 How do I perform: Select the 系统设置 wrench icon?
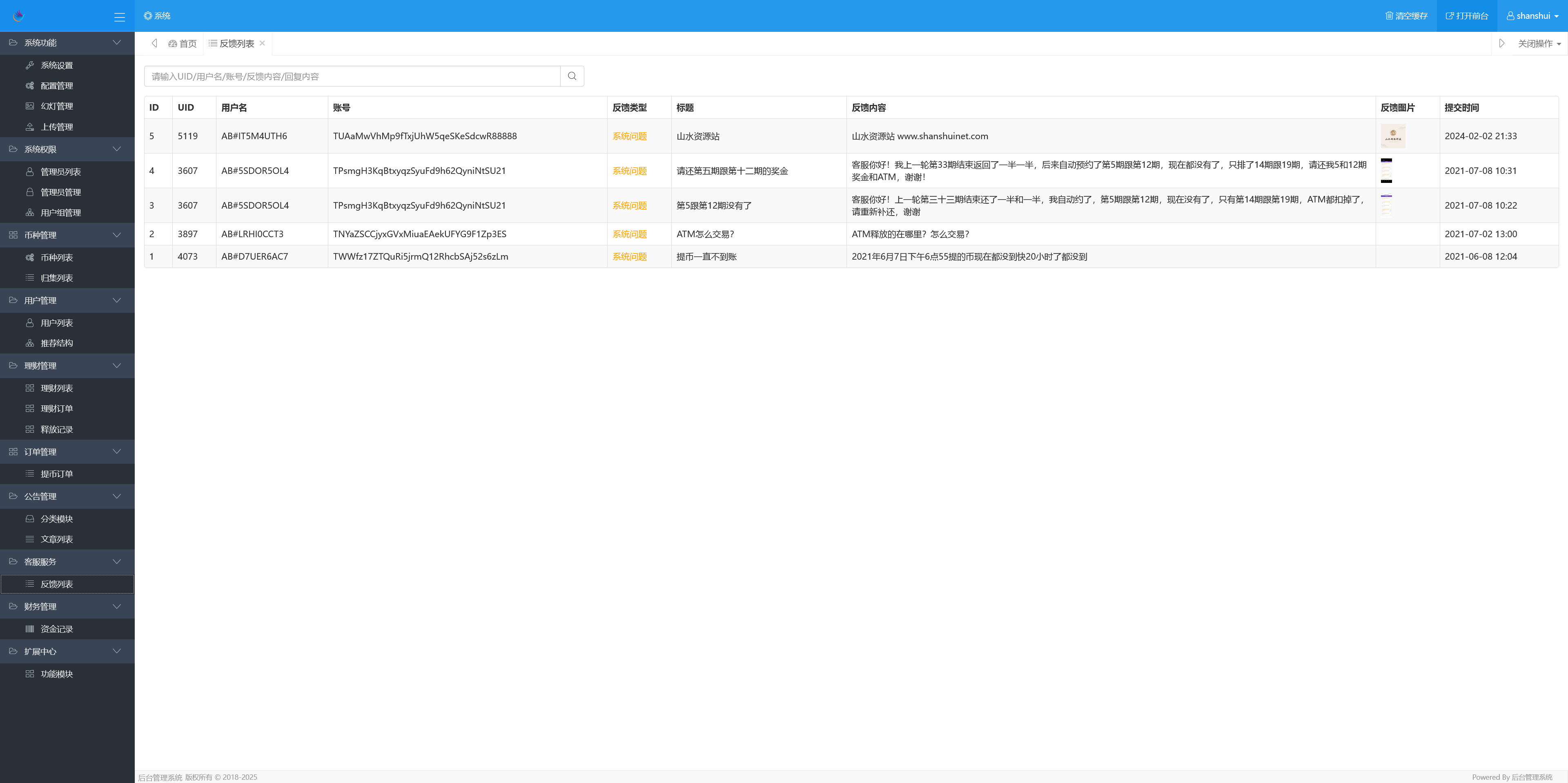(29, 65)
